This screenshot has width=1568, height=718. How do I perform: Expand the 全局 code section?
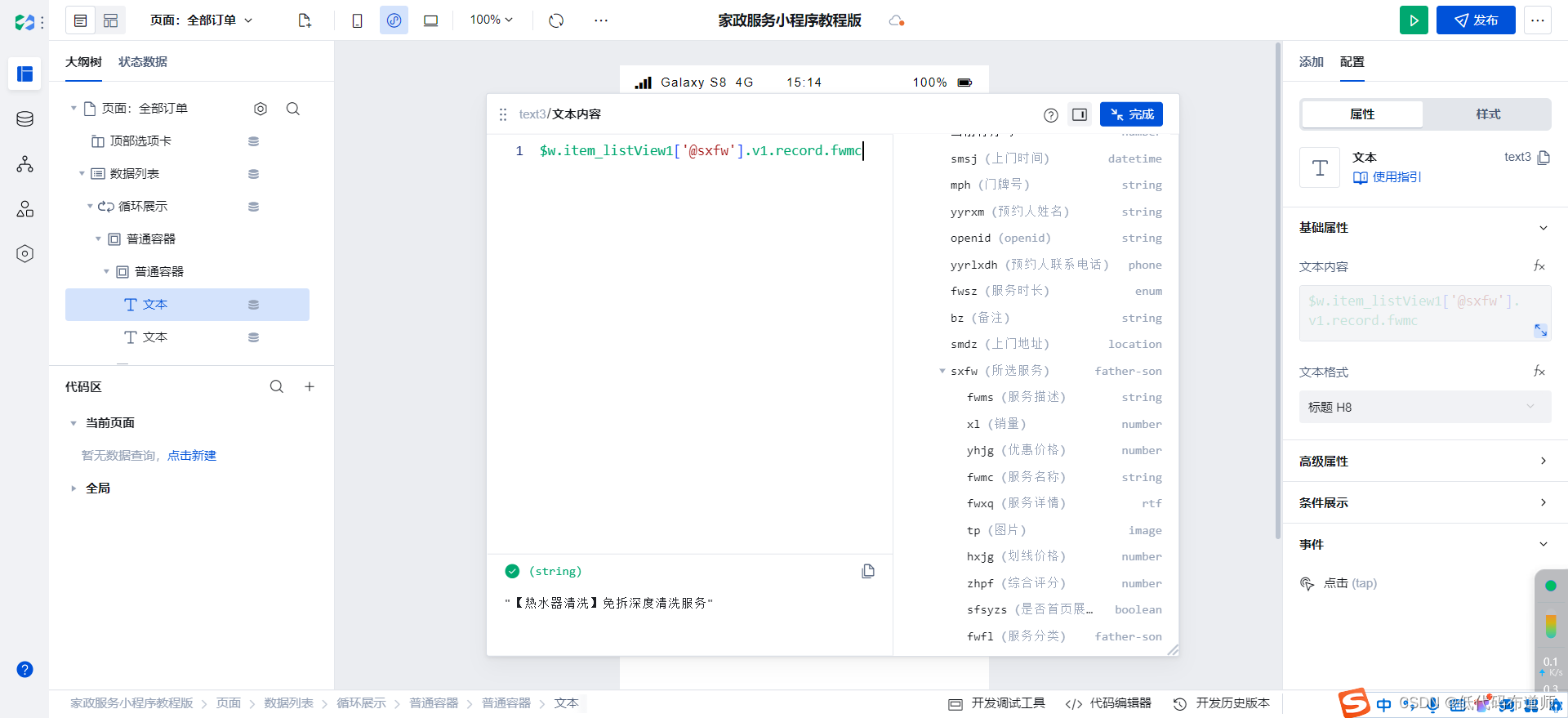(73, 488)
